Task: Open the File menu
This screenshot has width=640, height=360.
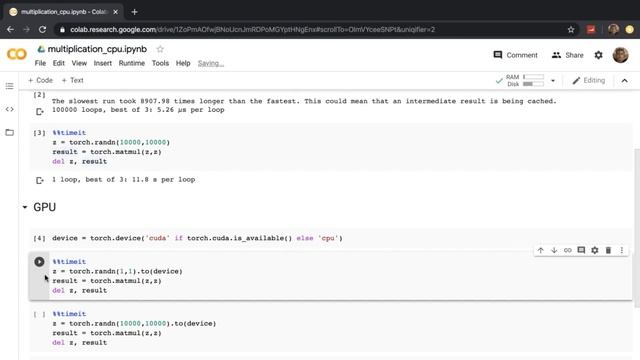Action: [x=40, y=63]
